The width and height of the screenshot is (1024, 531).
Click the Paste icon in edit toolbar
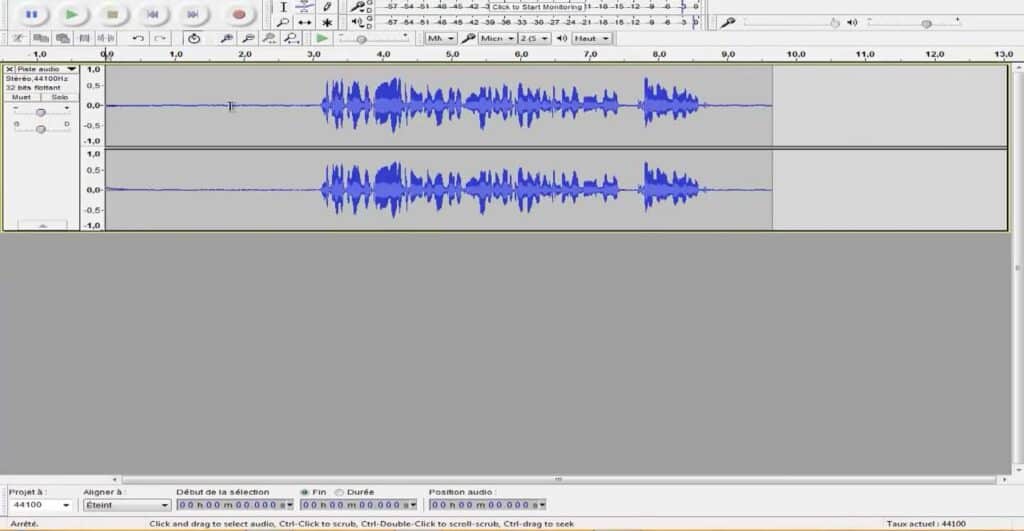63,39
